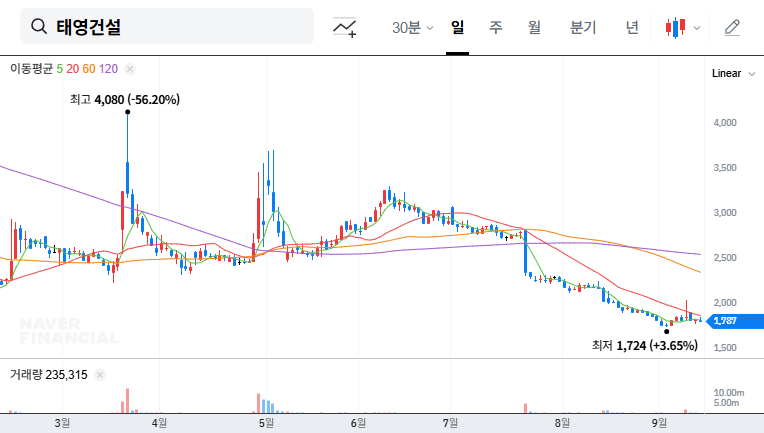The width and height of the screenshot is (764, 433).
Task: Select moving average period 60
Action: click(89, 69)
